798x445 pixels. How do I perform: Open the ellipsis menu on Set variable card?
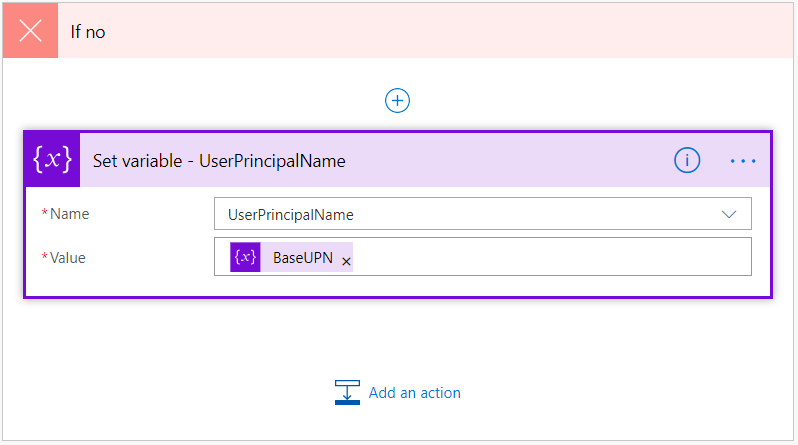click(743, 160)
